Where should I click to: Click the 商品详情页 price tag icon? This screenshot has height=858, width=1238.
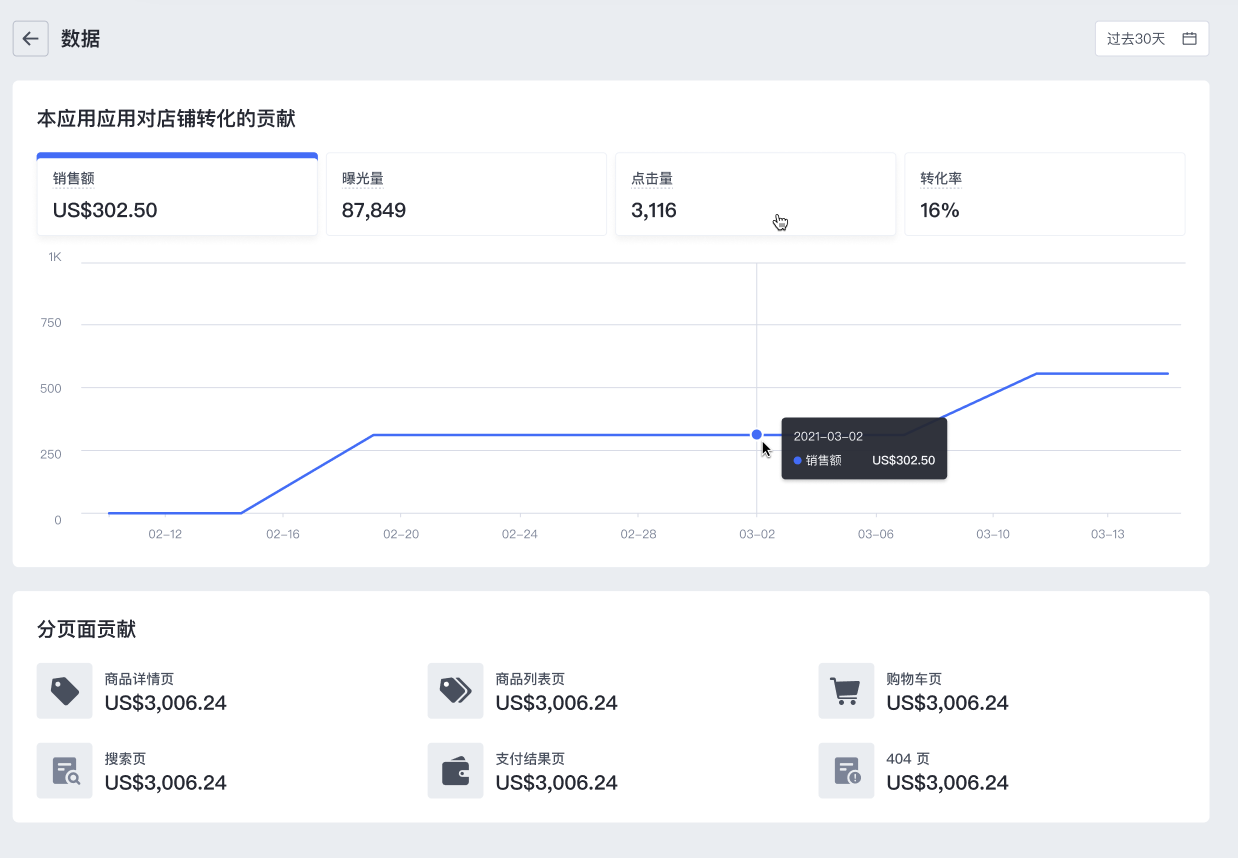point(65,691)
